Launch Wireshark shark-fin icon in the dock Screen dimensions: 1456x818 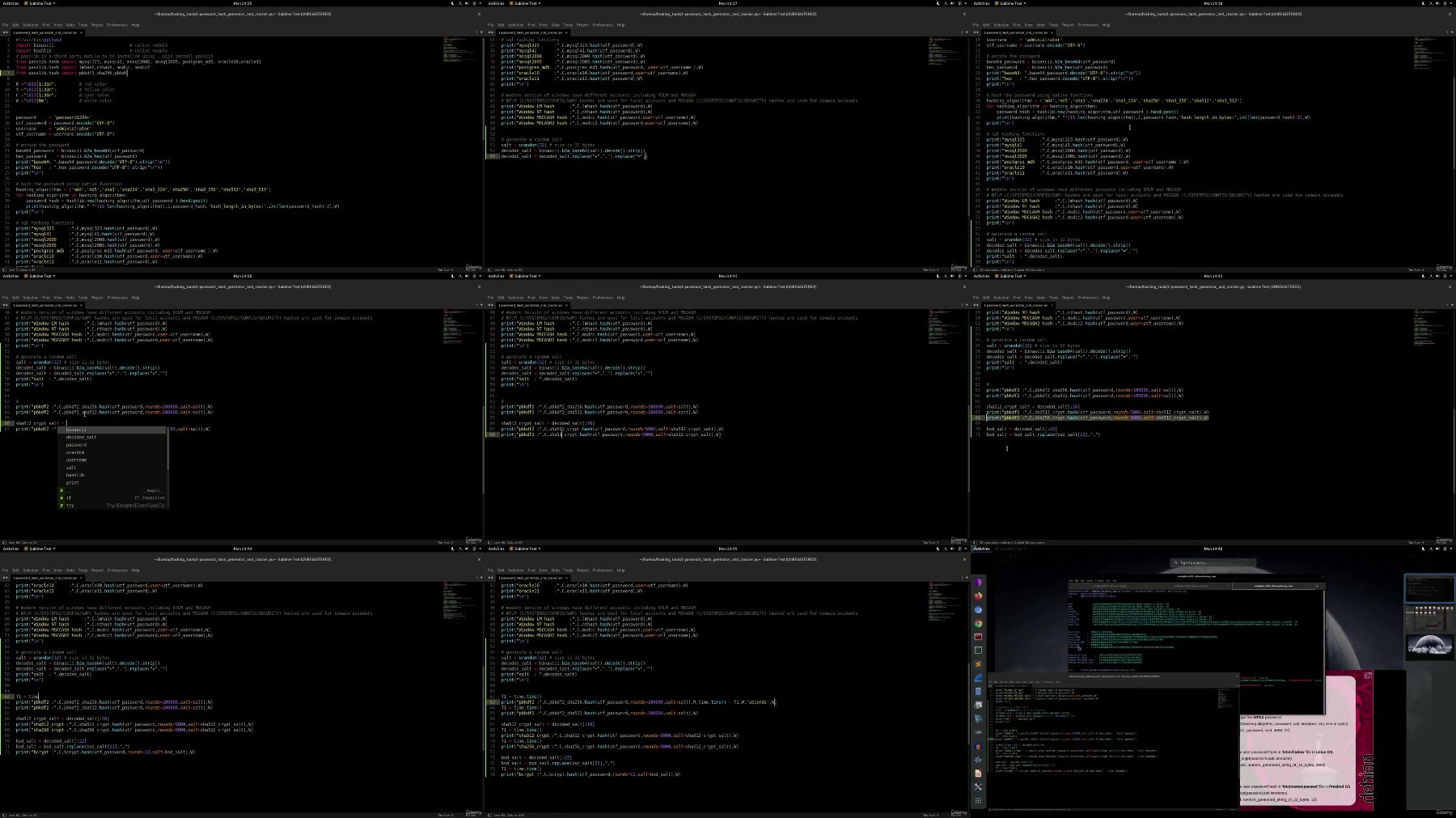coord(978,677)
